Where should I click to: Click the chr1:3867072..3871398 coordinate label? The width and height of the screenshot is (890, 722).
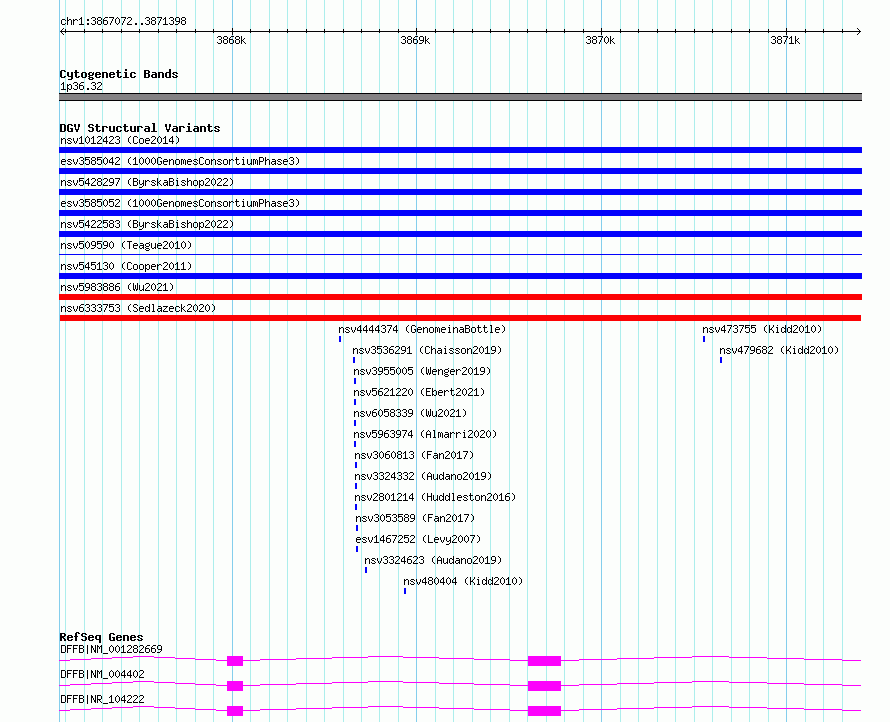pyautogui.click(x=123, y=22)
